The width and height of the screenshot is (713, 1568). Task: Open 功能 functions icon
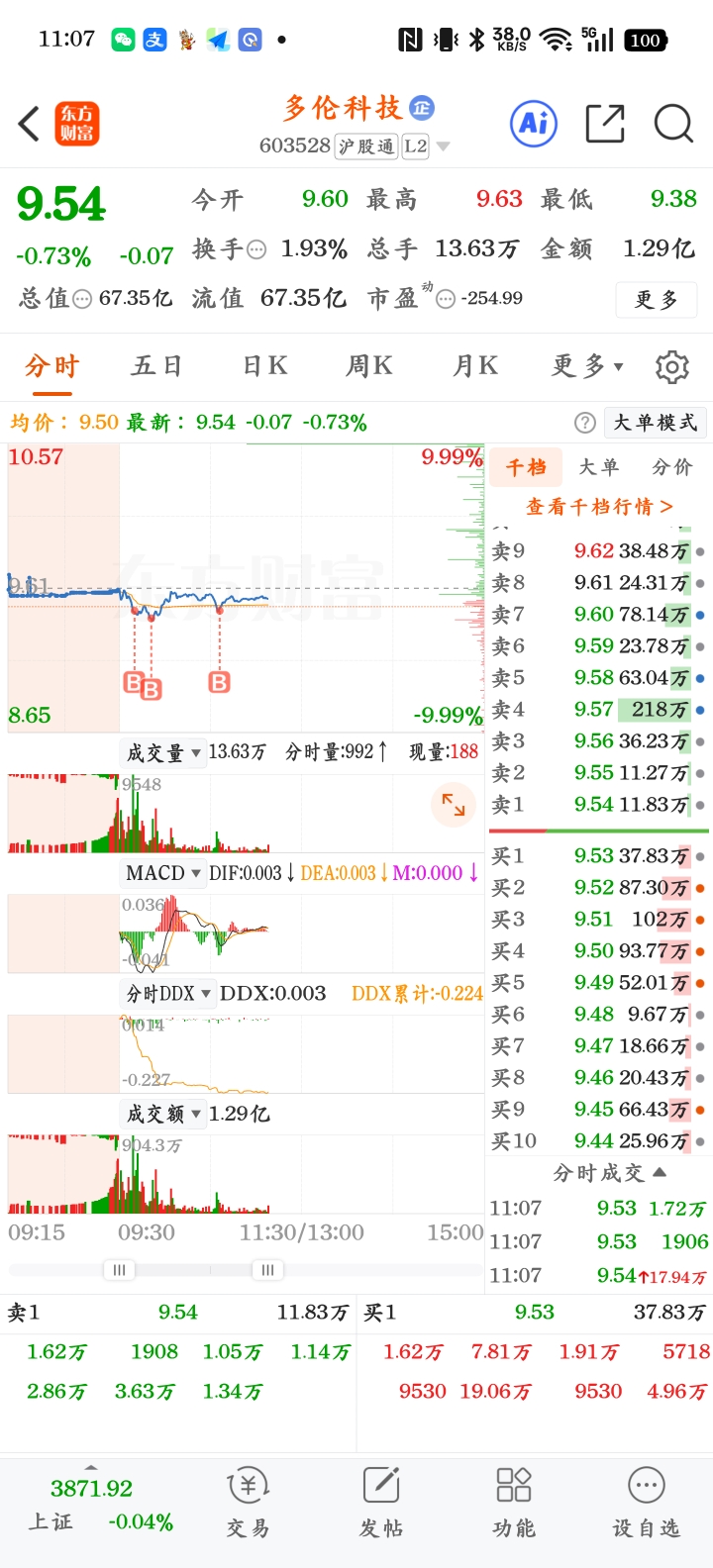514,1503
